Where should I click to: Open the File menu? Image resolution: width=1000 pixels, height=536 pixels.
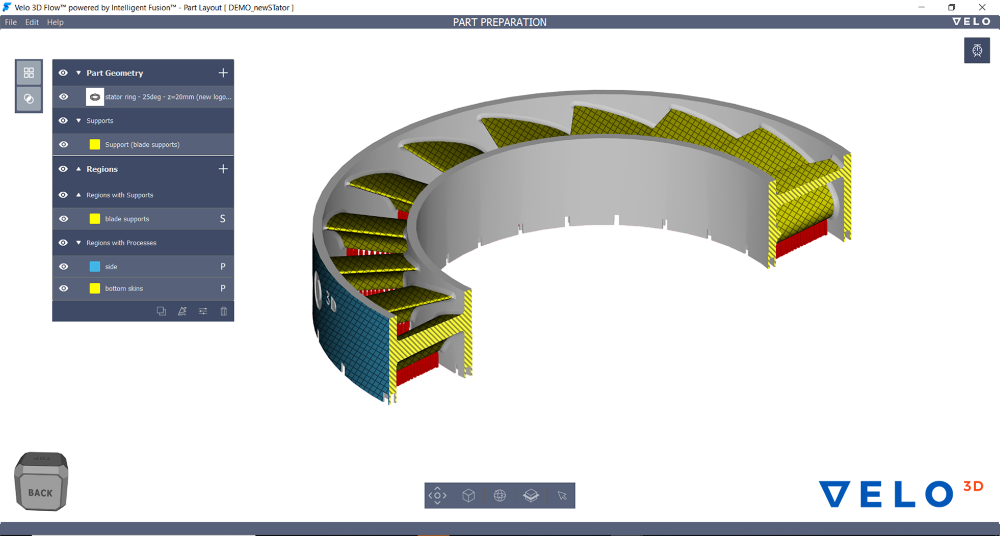pos(11,22)
